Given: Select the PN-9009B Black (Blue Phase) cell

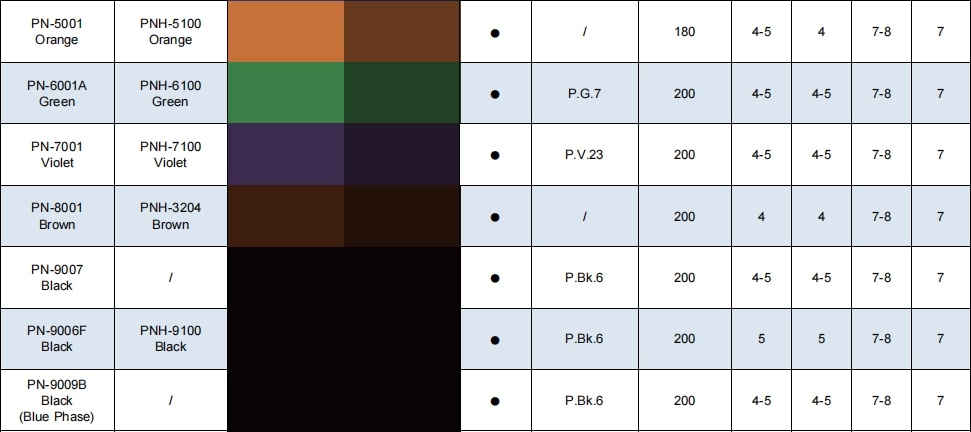Looking at the screenshot, I should 57,400.
